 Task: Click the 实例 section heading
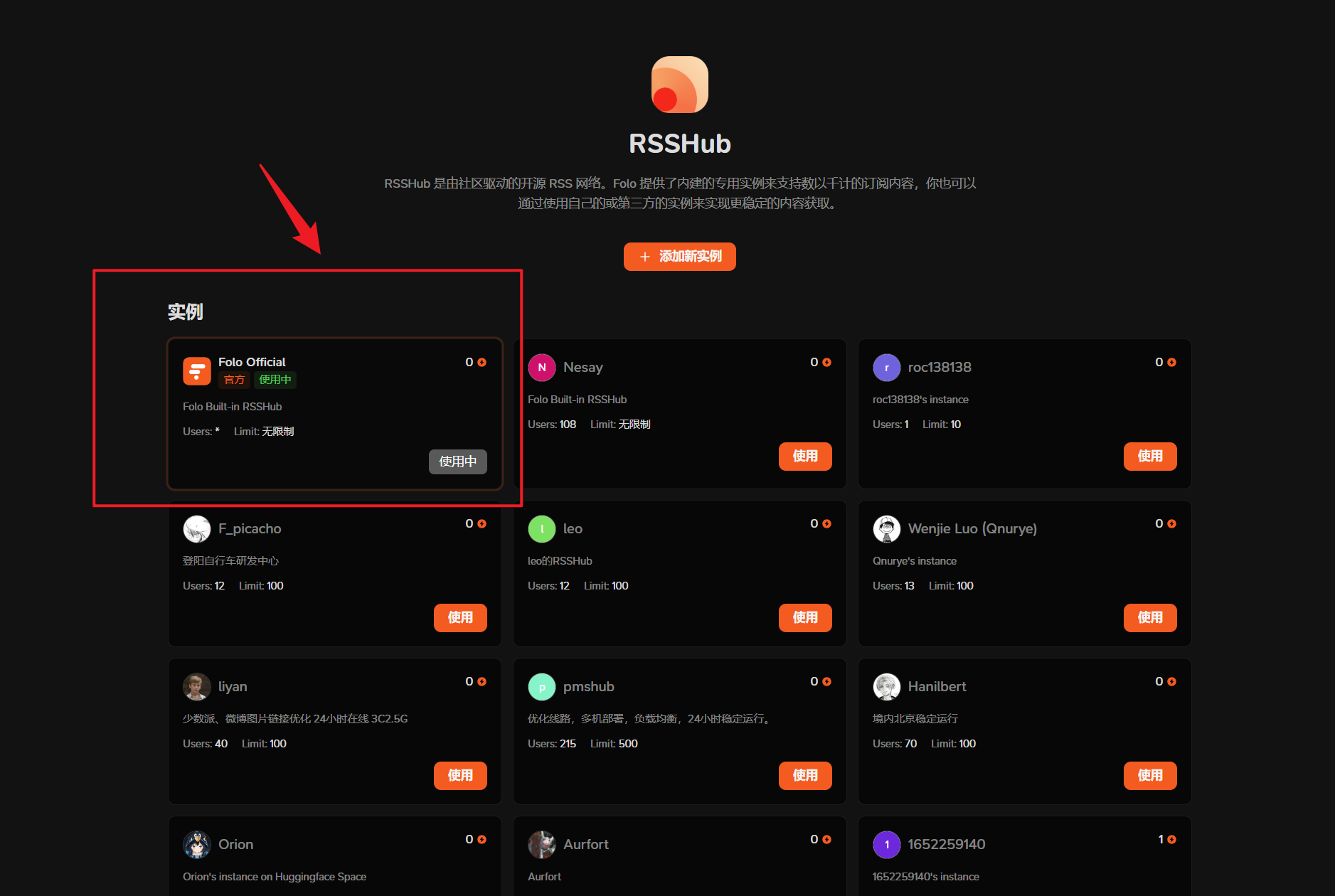point(186,312)
